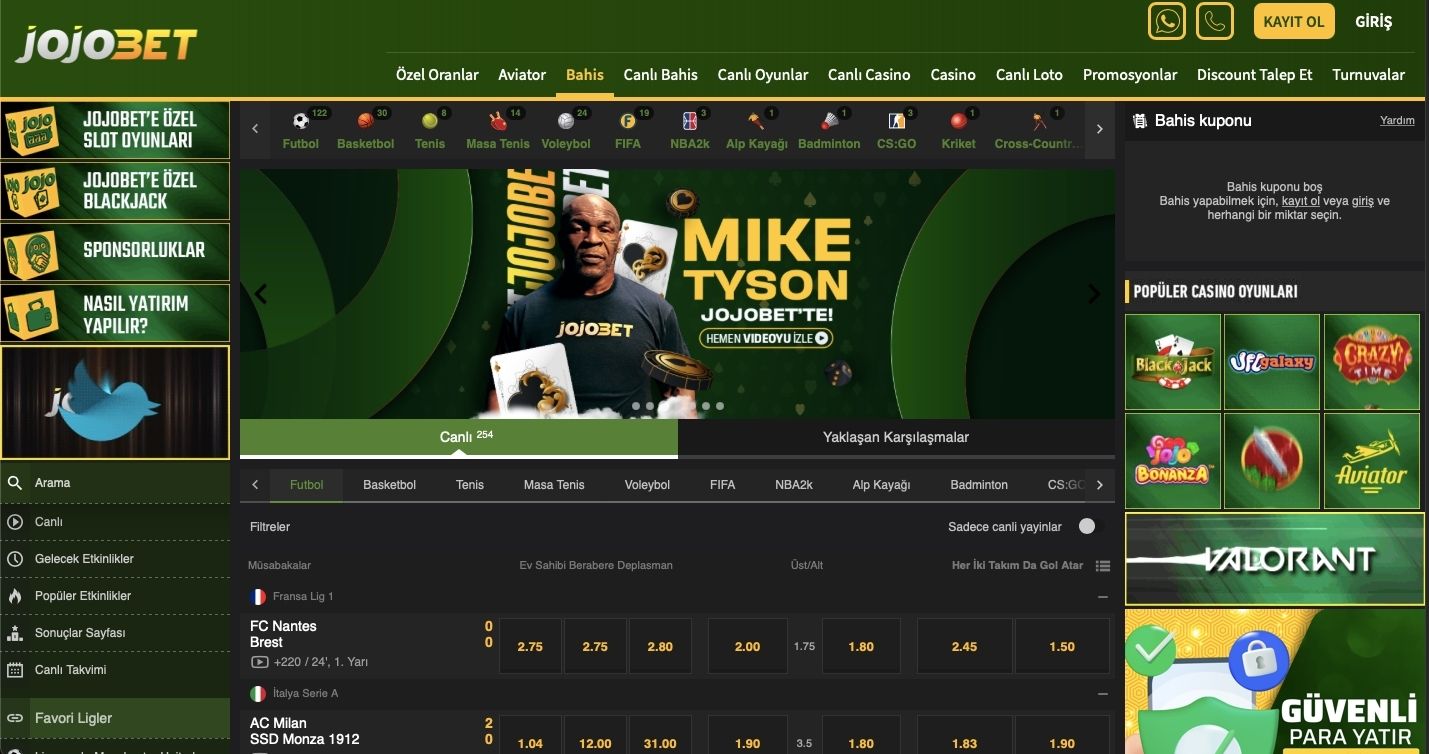Advance banner with right arrow
This screenshot has height=754, width=1429.
(x=1094, y=294)
